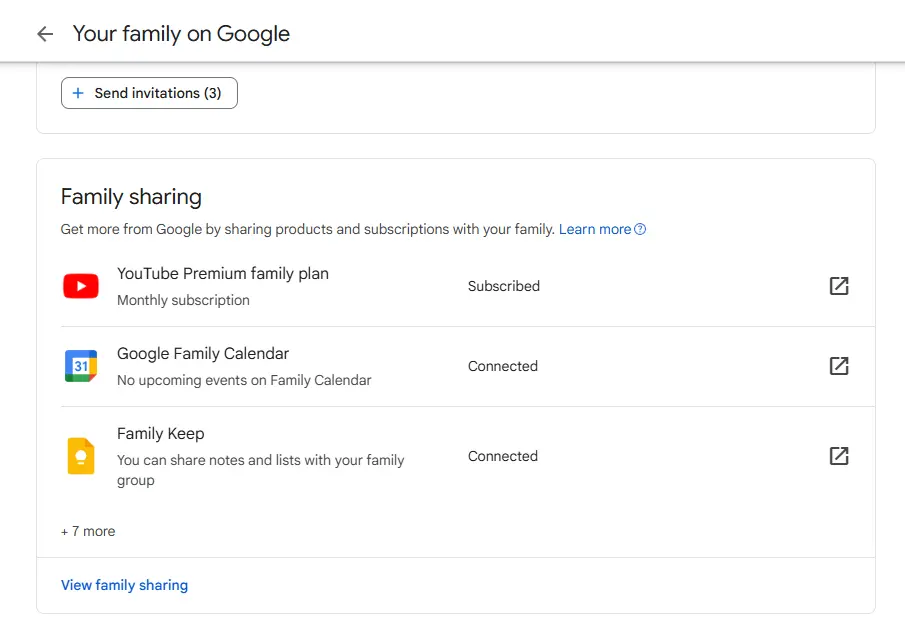The image size is (905, 624).
Task: Click Connected status for Family Calendar
Action: point(503,366)
